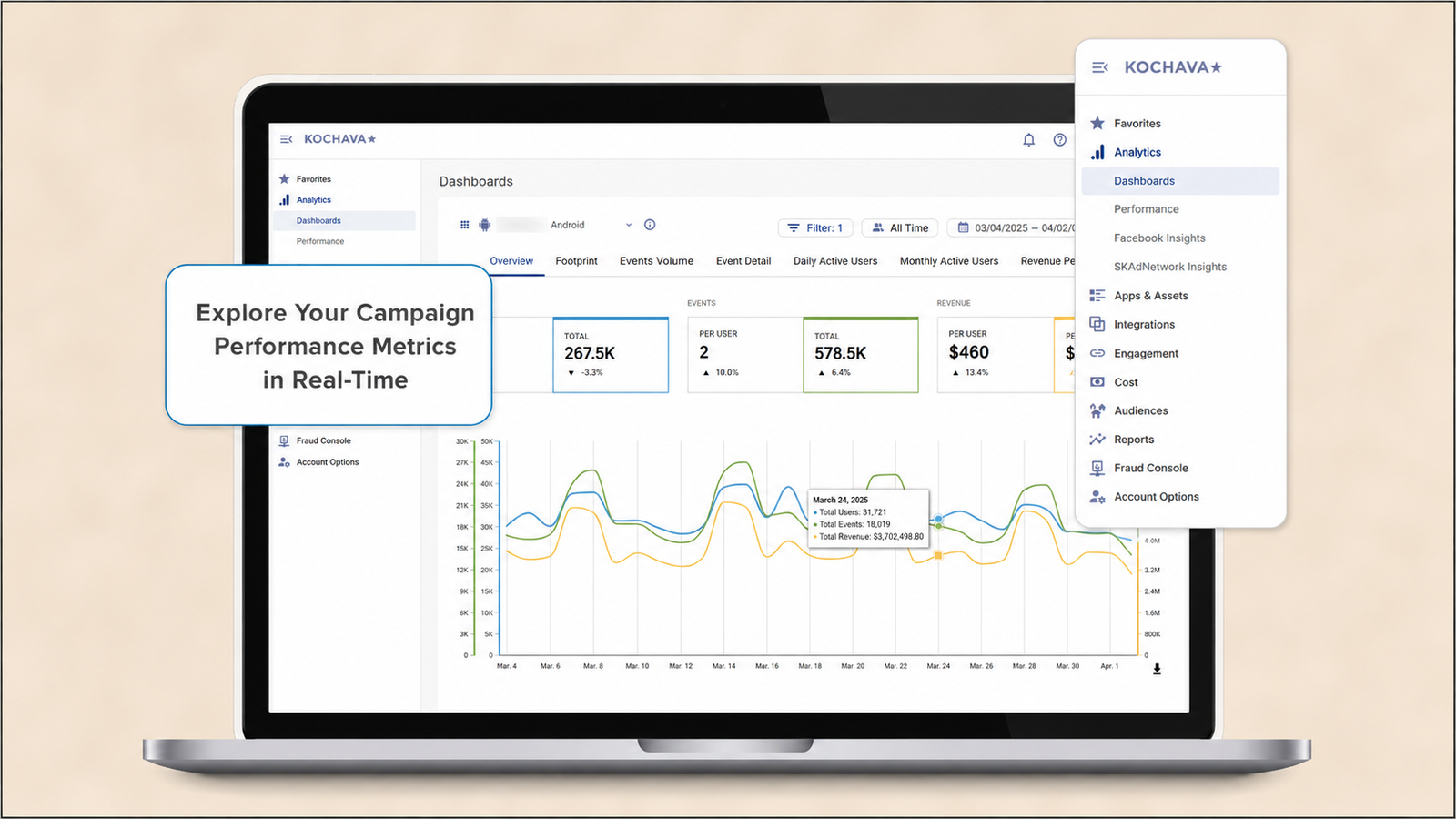
Task: Click the green Total Events point on chart
Action: (938, 527)
